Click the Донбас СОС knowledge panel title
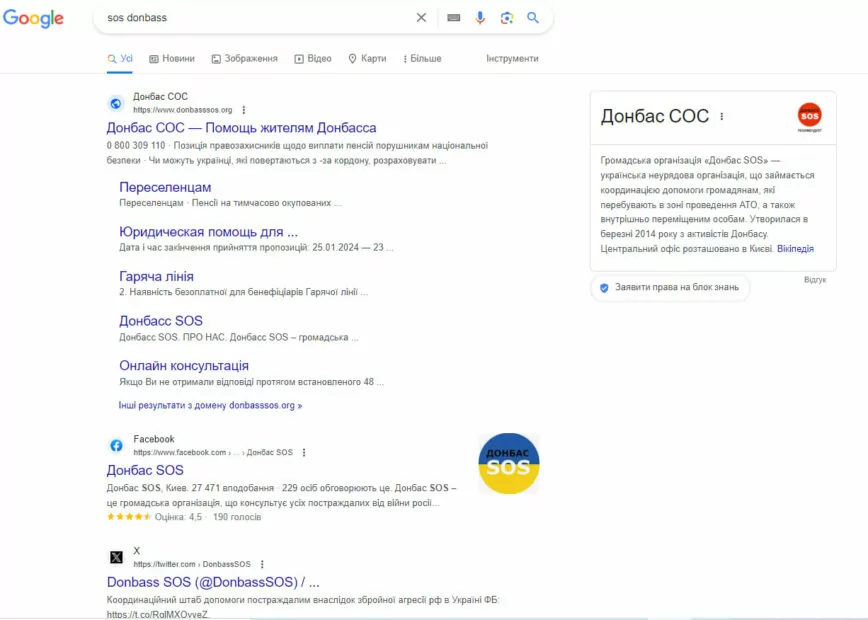 click(655, 116)
